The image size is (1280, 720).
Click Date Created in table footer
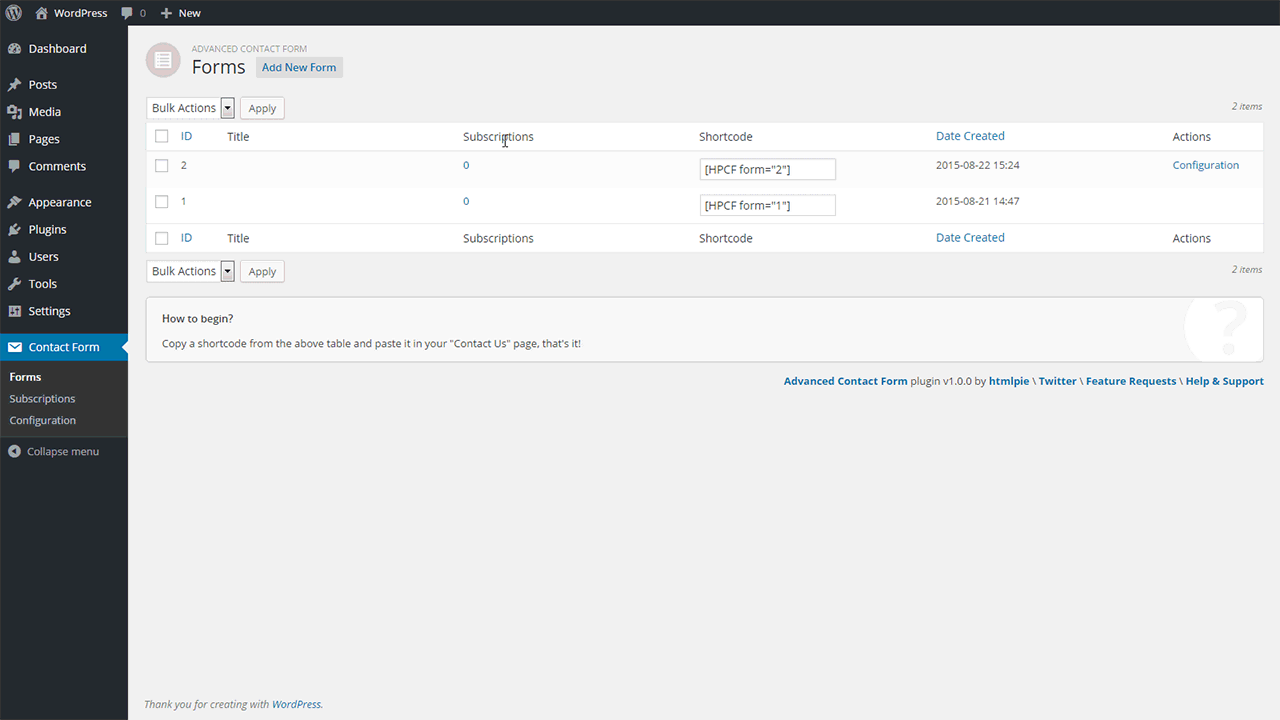point(970,238)
